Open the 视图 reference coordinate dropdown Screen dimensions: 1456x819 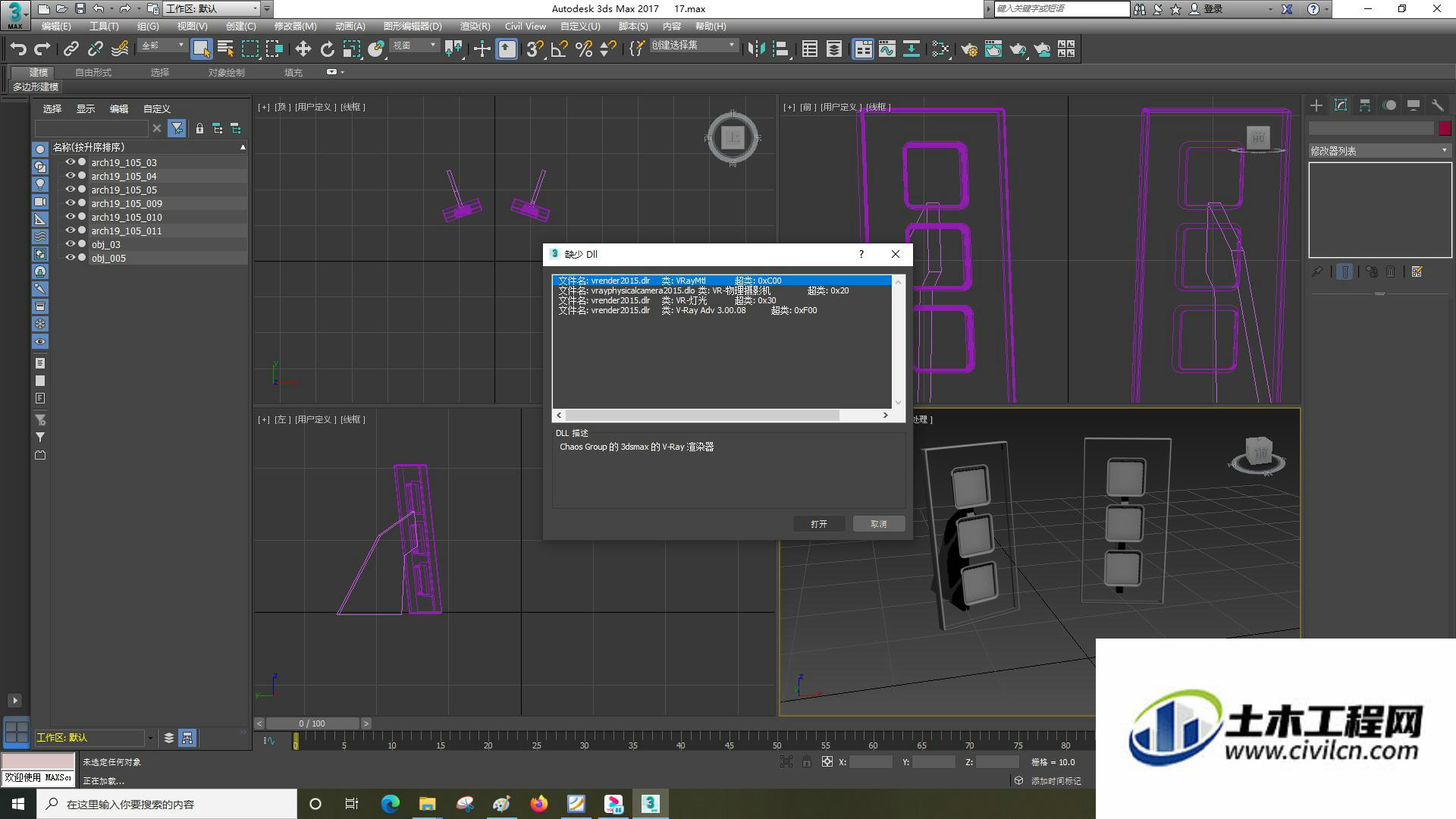pyautogui.click(x=414, y=45)
